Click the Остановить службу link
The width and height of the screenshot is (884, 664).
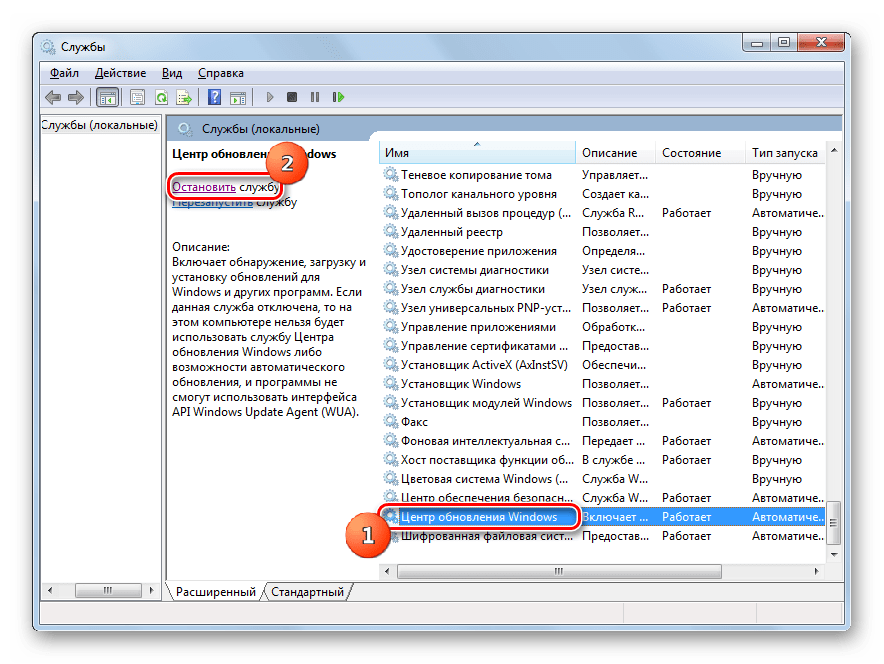coord(204,186)
